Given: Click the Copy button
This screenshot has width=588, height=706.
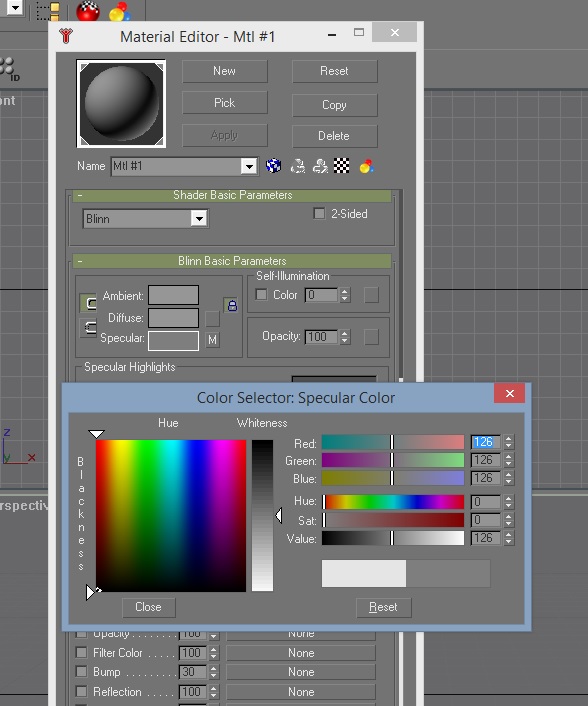Looking at the screenshot, I should (335, 105).
